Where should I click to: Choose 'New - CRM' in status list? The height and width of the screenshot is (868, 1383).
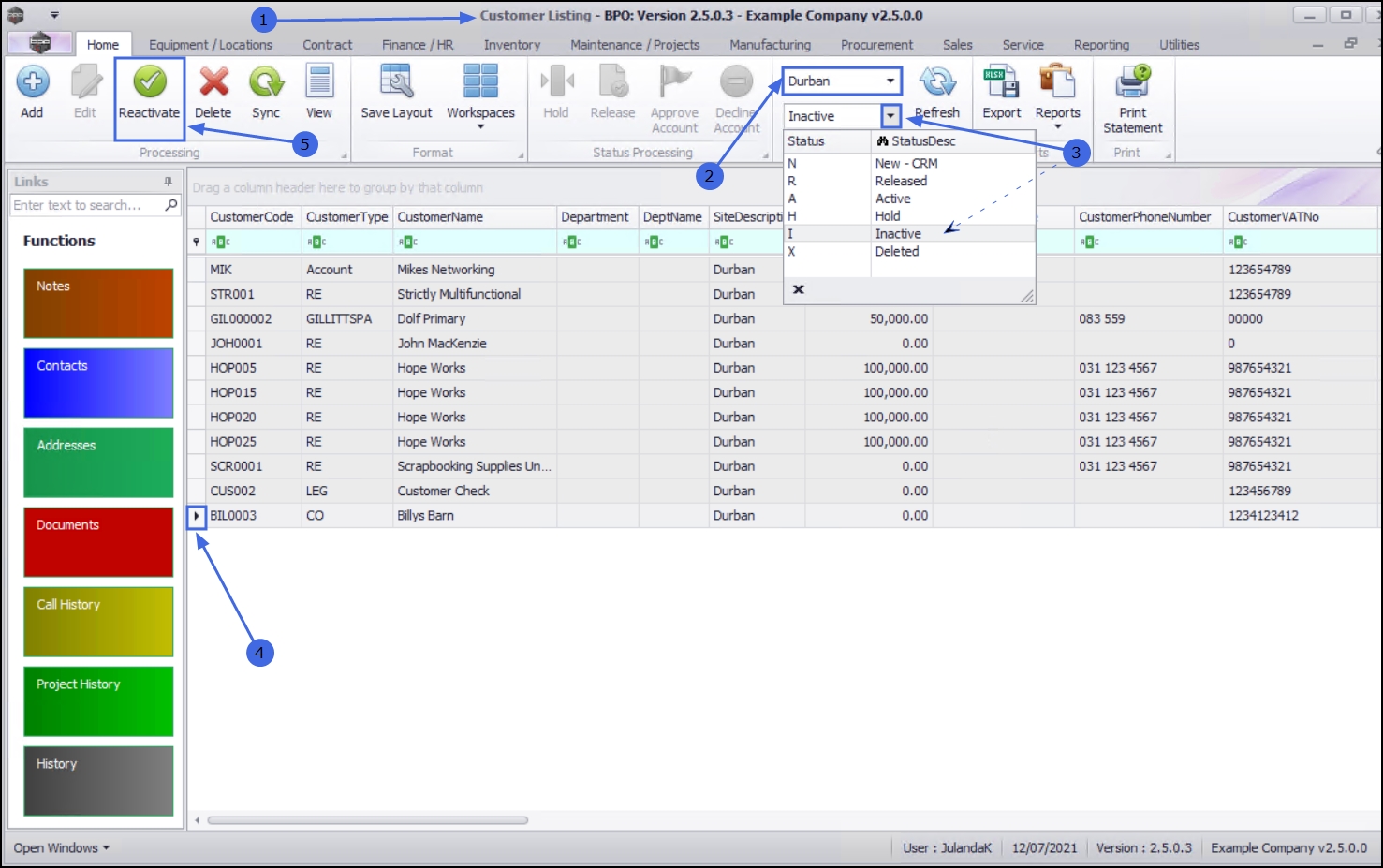pyautogui.click(x=906, y=163)
